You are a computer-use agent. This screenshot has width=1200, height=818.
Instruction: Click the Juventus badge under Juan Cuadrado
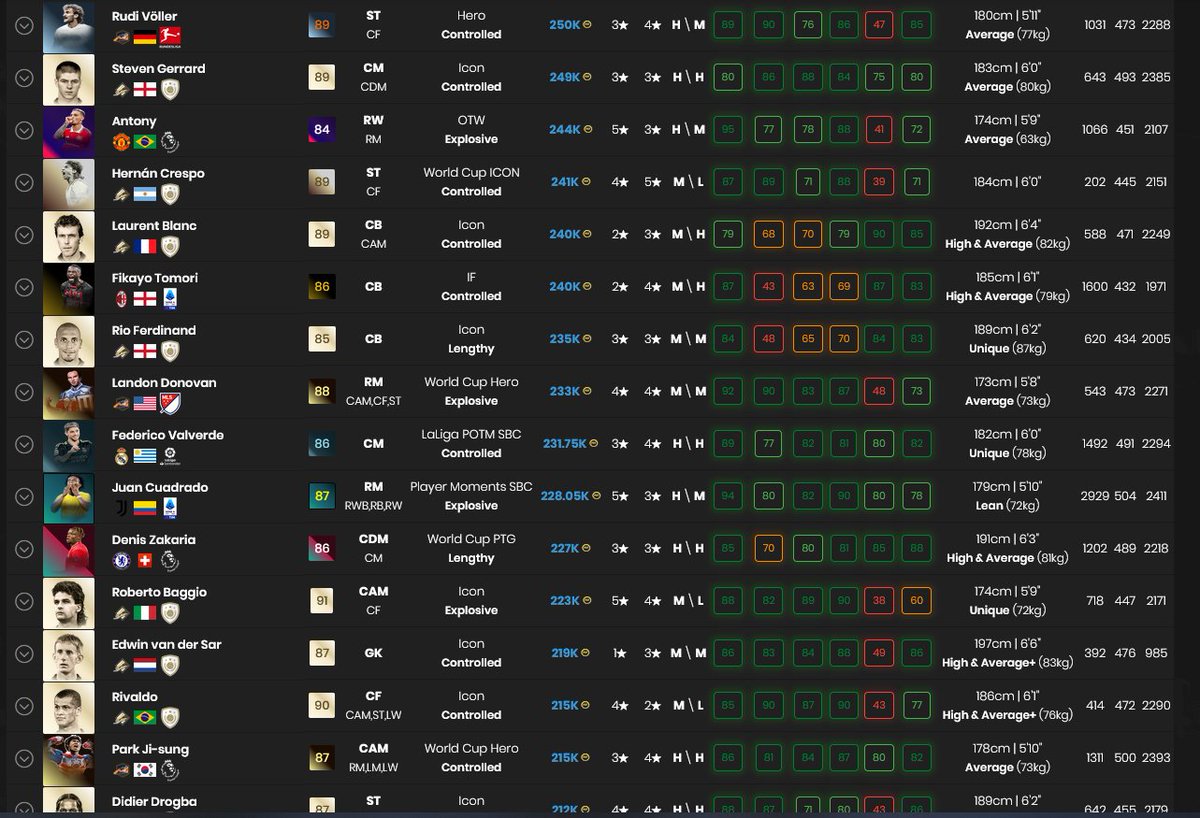pos(120,507)
